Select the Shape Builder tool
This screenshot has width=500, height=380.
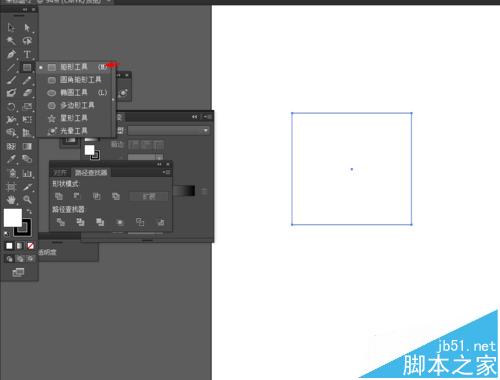11,133
